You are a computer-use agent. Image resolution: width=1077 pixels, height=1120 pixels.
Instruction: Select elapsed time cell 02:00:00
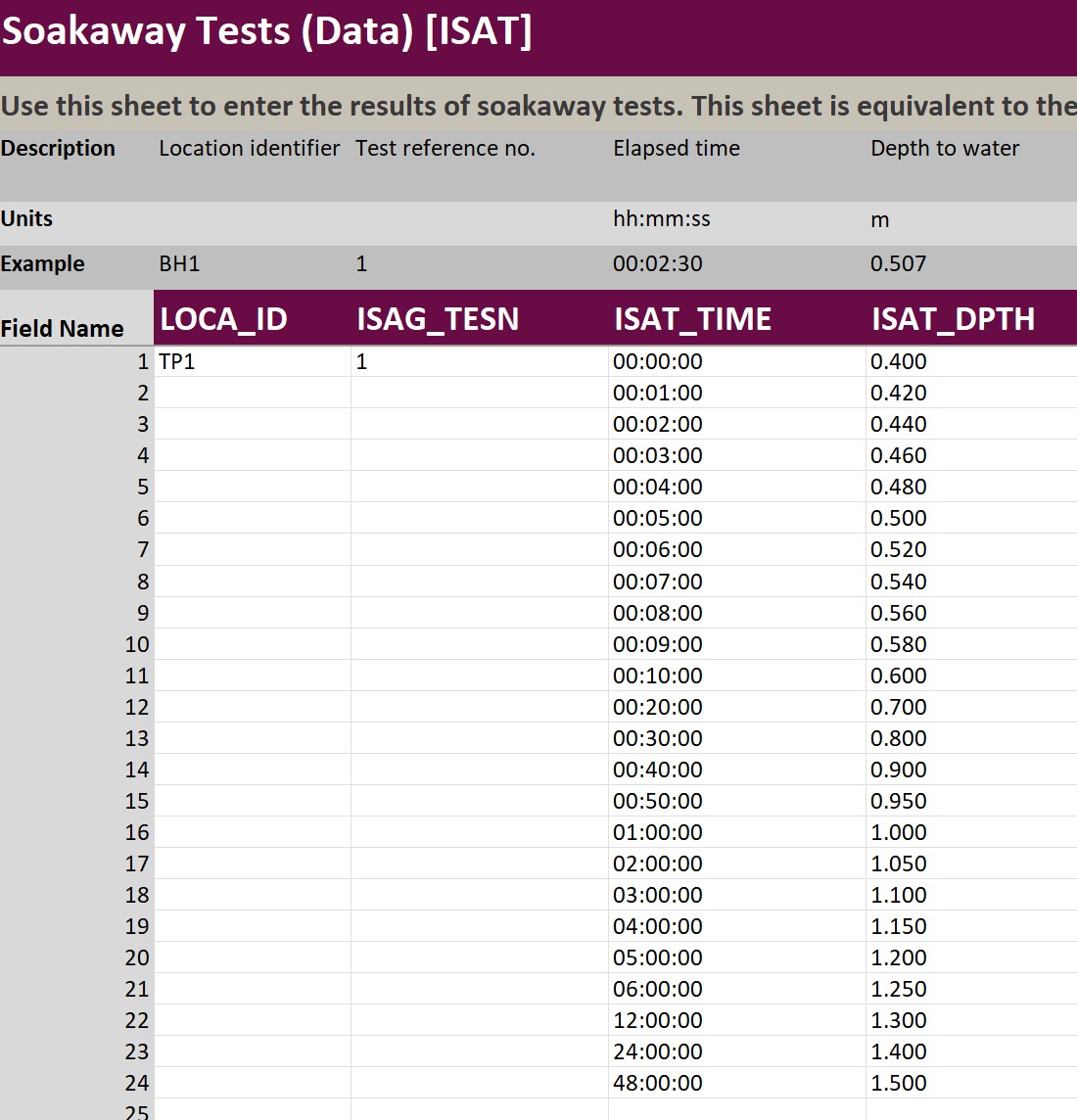(737, 864)
